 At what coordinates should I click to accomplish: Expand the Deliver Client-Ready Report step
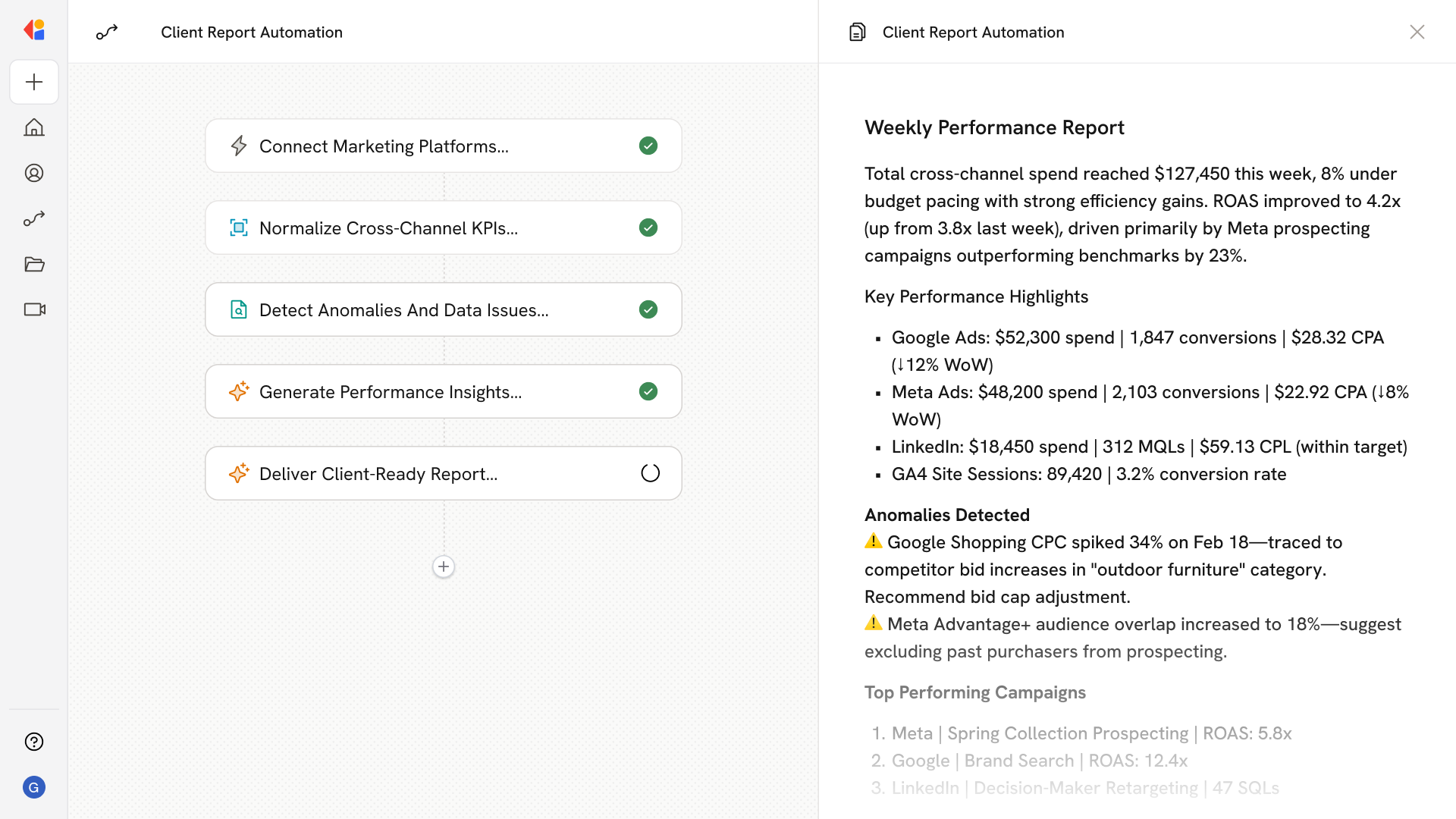coord(378,473)
